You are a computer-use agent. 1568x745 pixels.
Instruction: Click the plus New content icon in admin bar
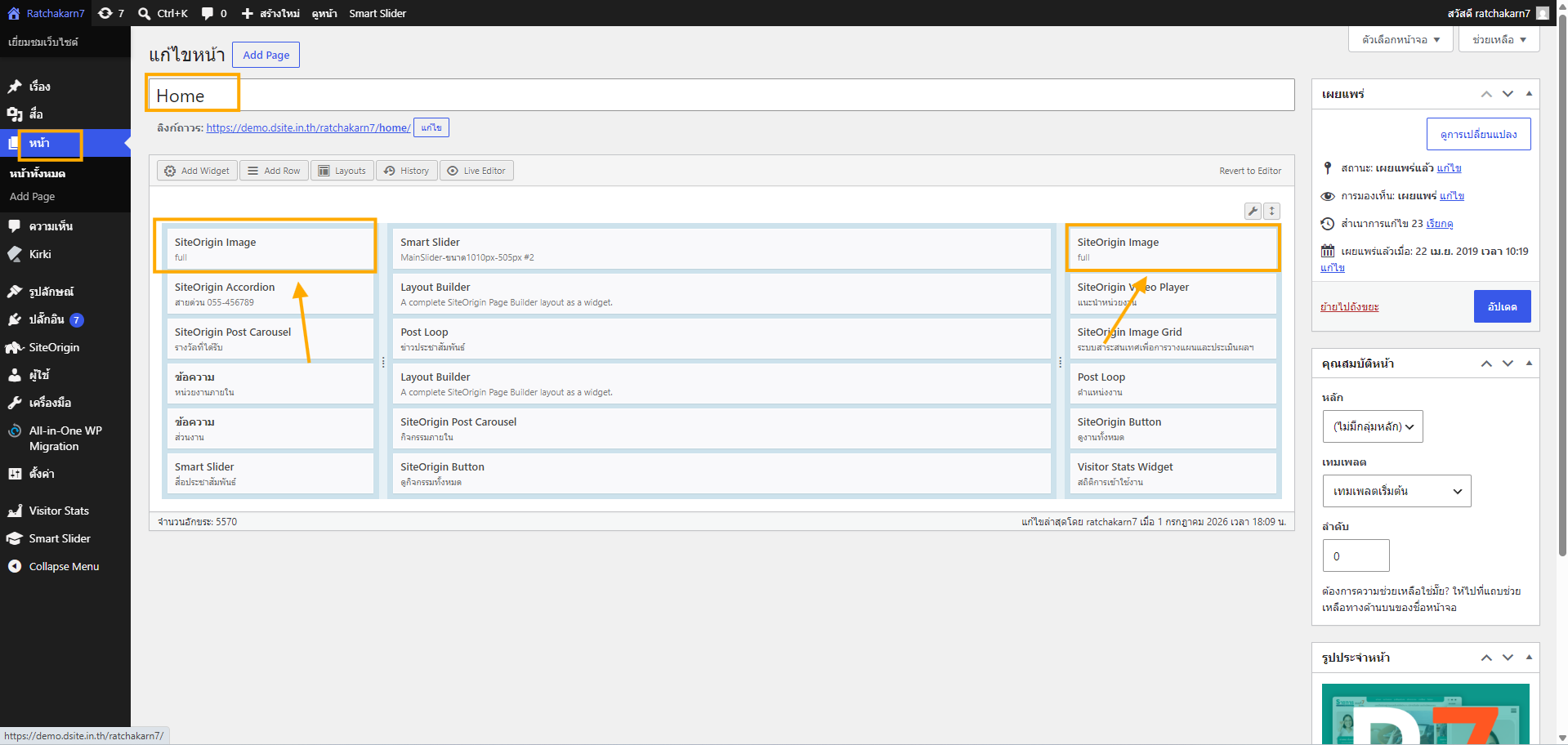click(248, 13)
